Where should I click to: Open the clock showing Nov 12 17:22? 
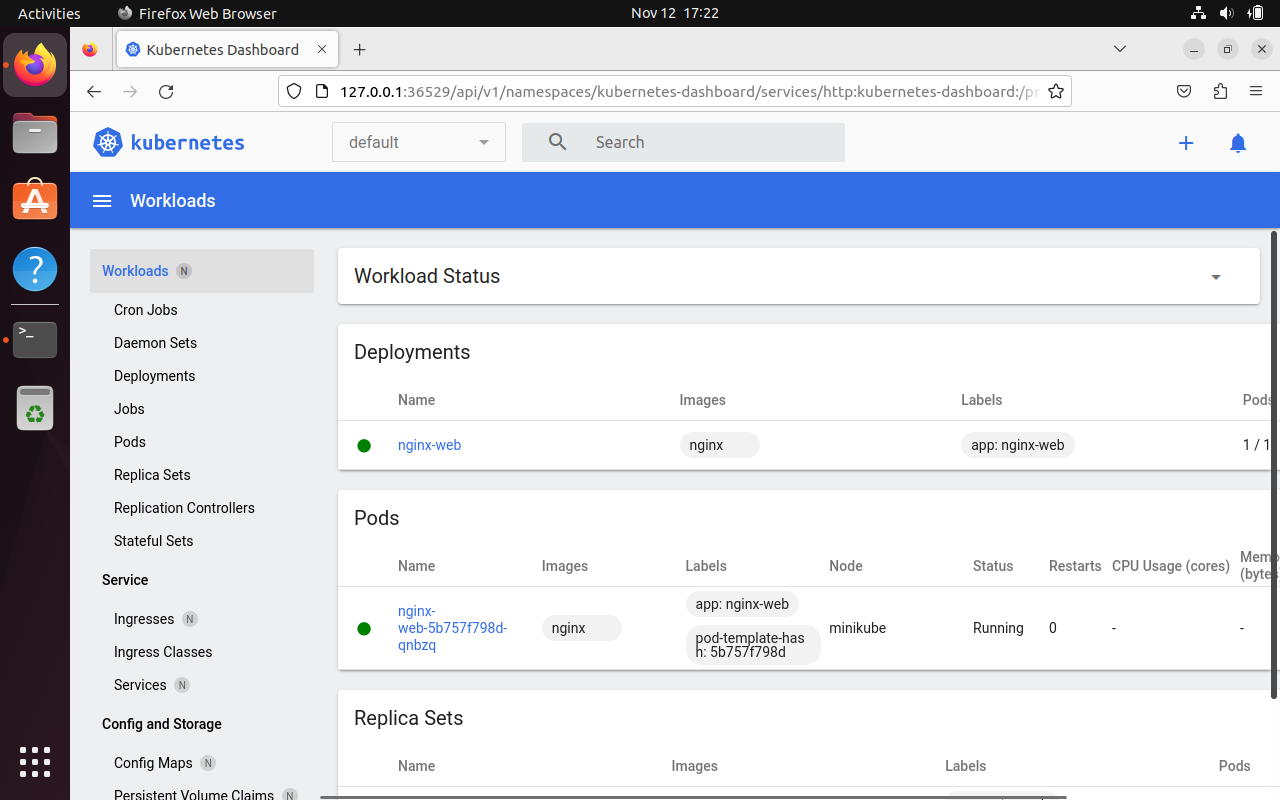pos(675,13)
